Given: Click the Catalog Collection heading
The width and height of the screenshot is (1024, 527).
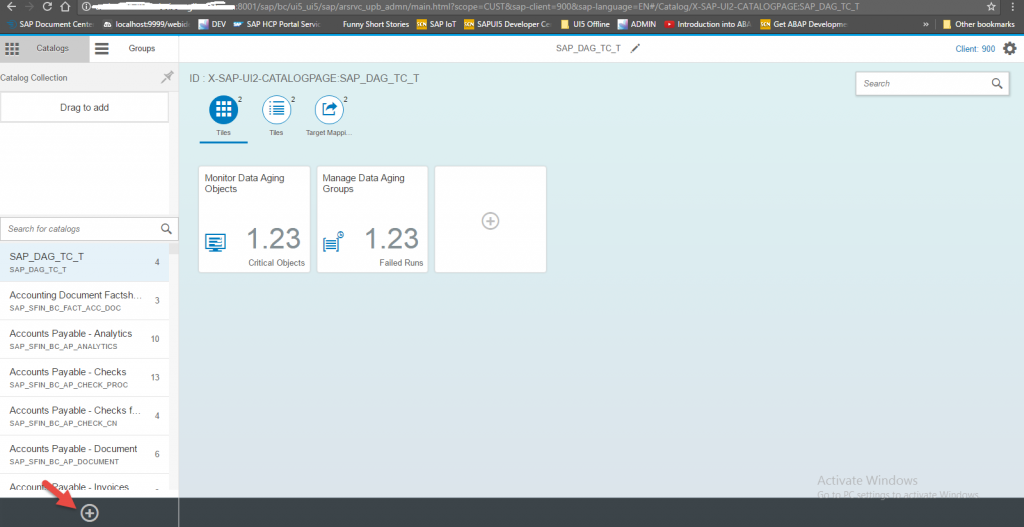Looking at the screenshot, I should (x=34, y=78).
